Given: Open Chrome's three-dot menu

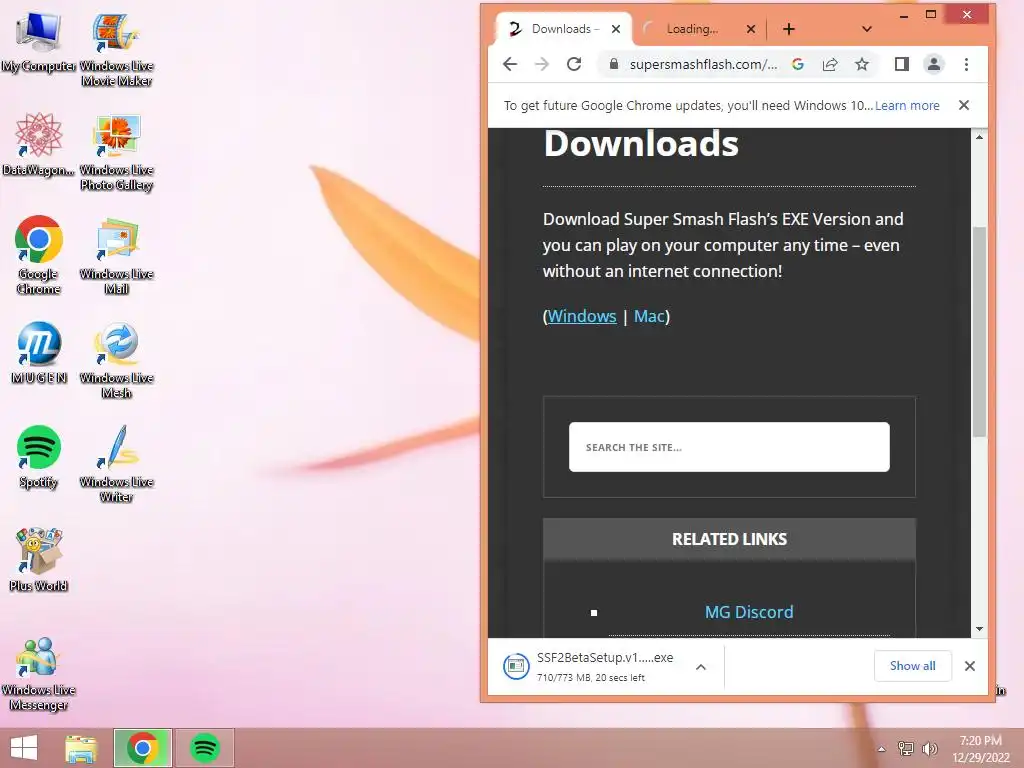Looking at the screenshot, I should pos(967,64).
